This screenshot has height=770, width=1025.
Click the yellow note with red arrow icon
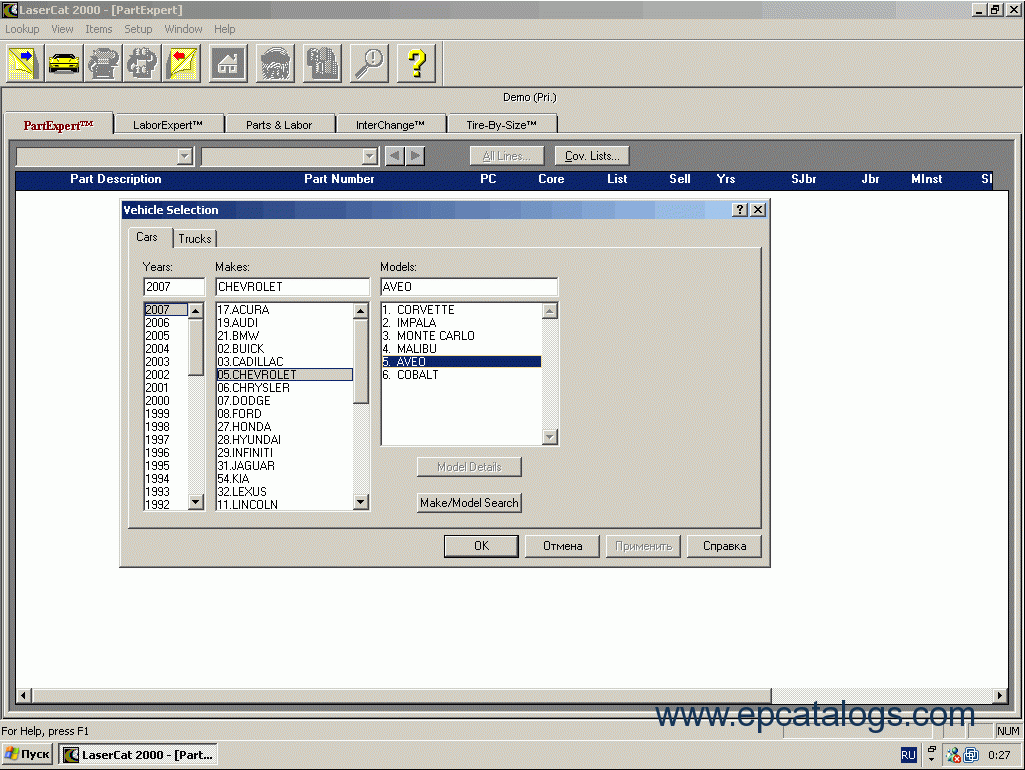[181, 63]
